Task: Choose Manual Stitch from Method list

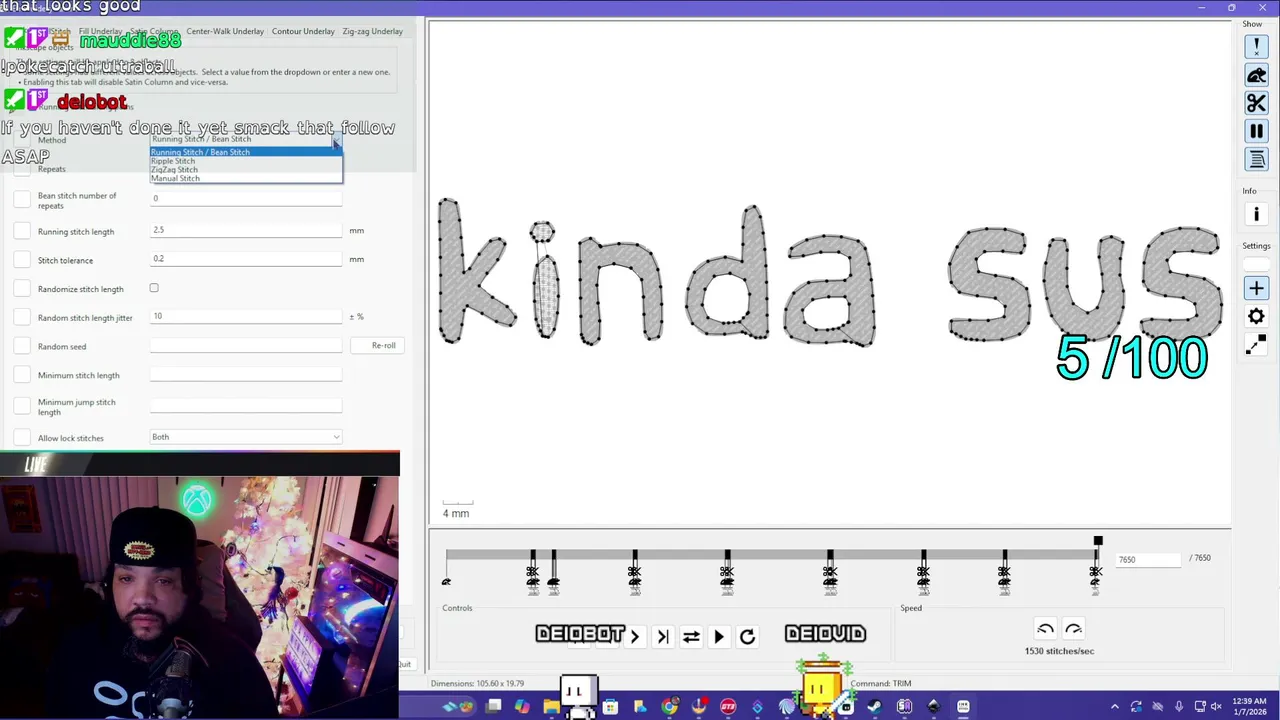Action: (245, 178)
